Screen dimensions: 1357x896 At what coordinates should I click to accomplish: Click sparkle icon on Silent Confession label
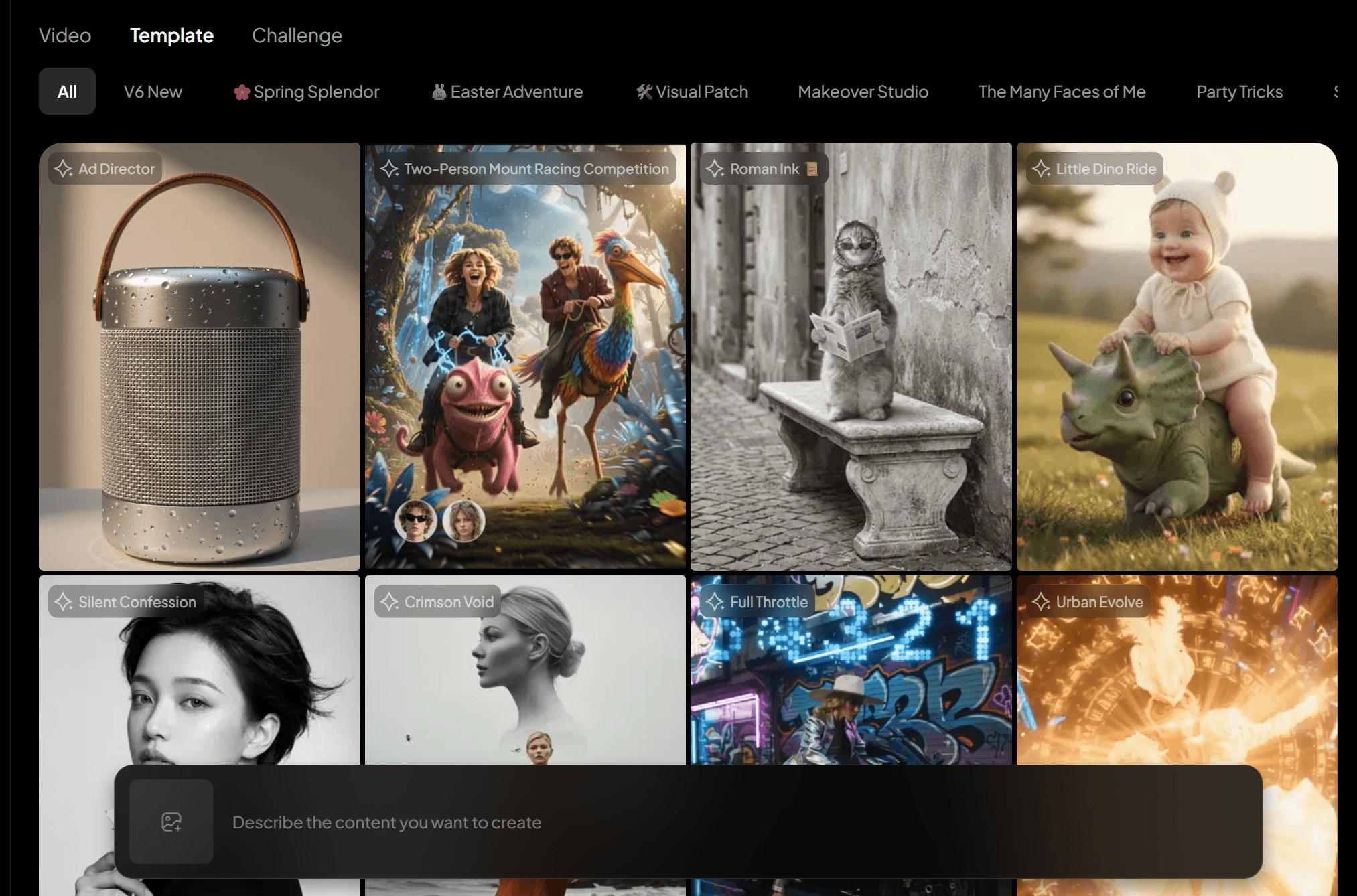click(64, 602)
